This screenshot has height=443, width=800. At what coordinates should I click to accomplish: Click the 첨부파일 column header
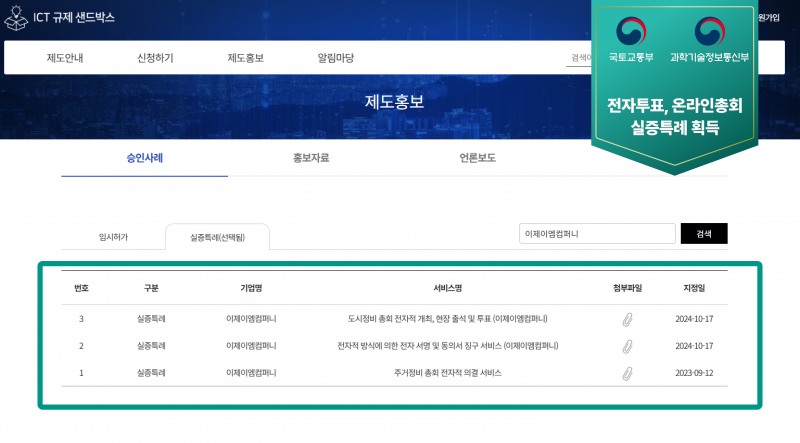[x=628, y=288]
